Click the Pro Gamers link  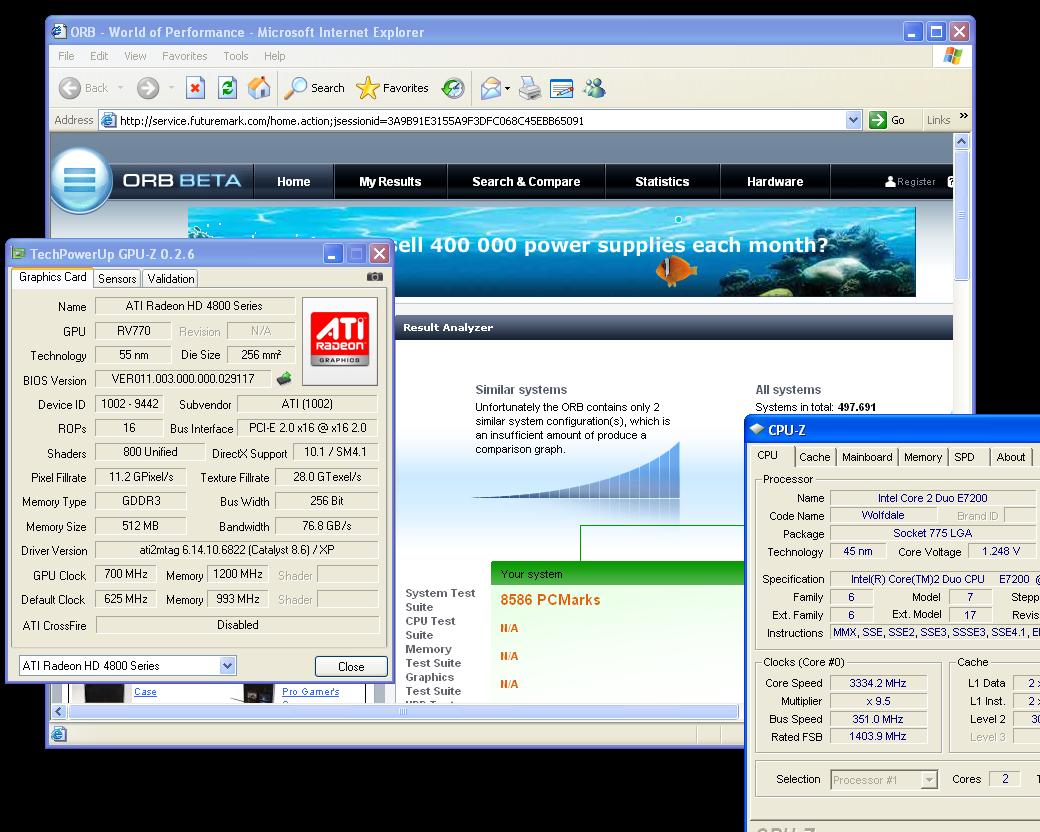click(x=310, y=691)
